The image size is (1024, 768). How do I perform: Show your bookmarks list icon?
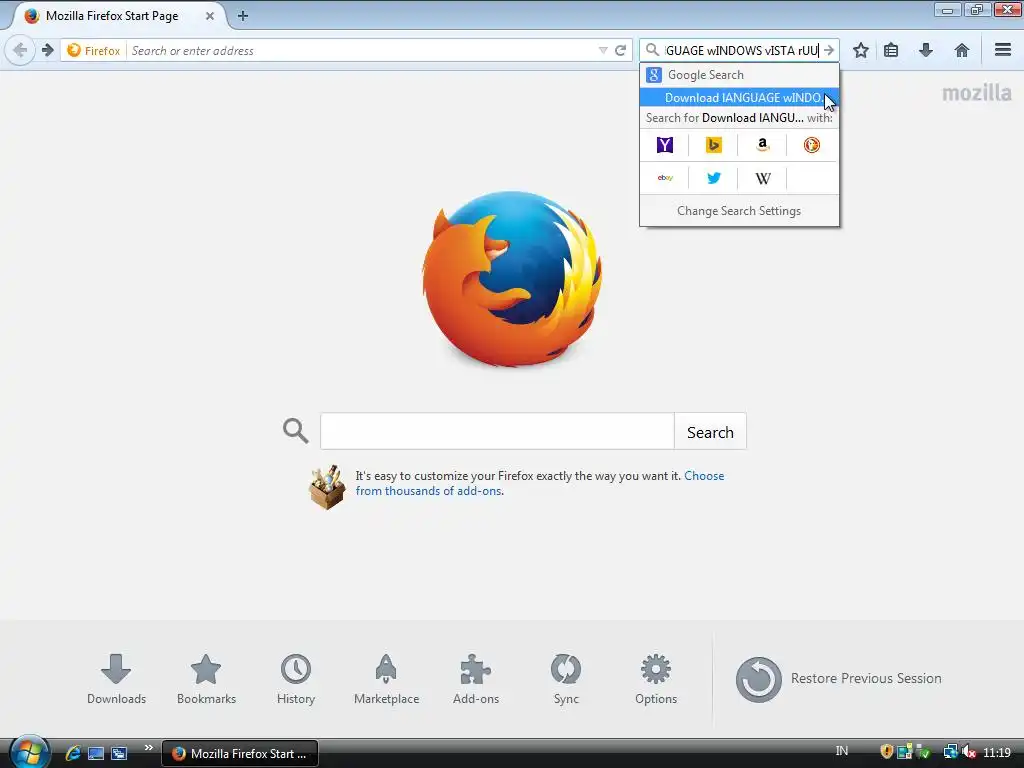[891, 50]
